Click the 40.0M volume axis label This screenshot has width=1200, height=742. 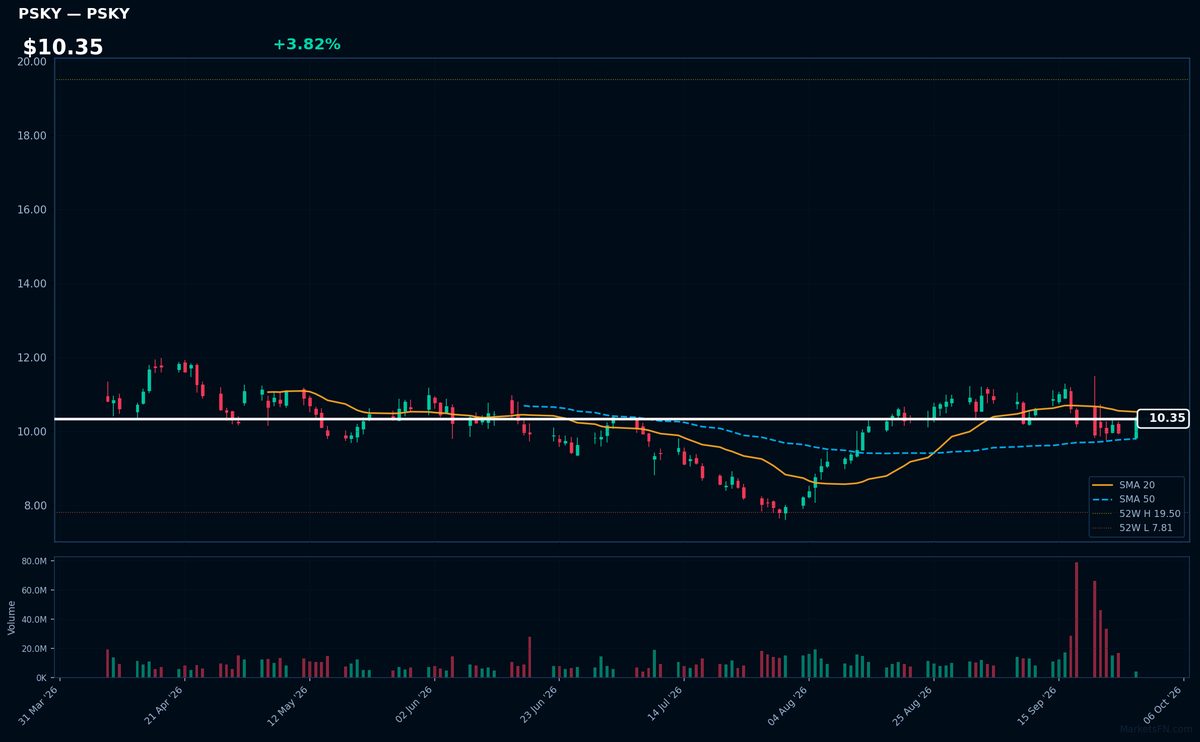[x=35, y=620]
